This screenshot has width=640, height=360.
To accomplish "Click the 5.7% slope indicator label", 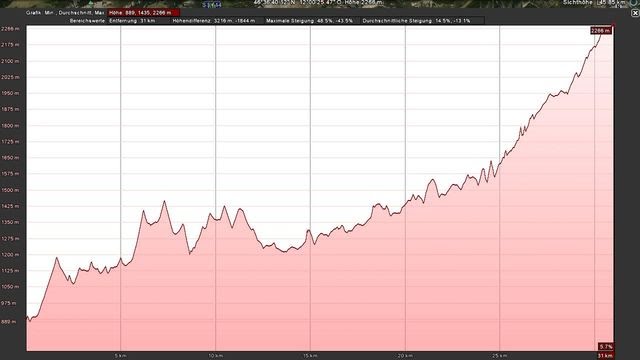I will click(606, 347).
